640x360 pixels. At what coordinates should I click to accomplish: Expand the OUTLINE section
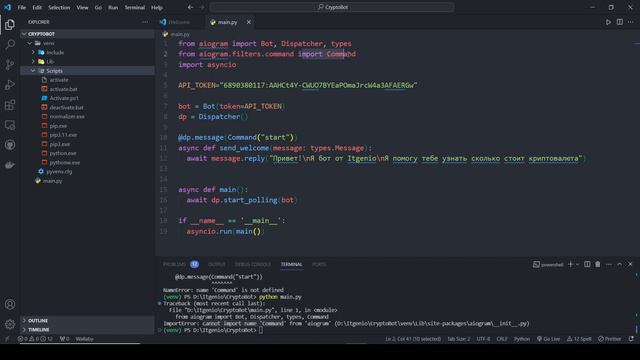tap(87, 320)
